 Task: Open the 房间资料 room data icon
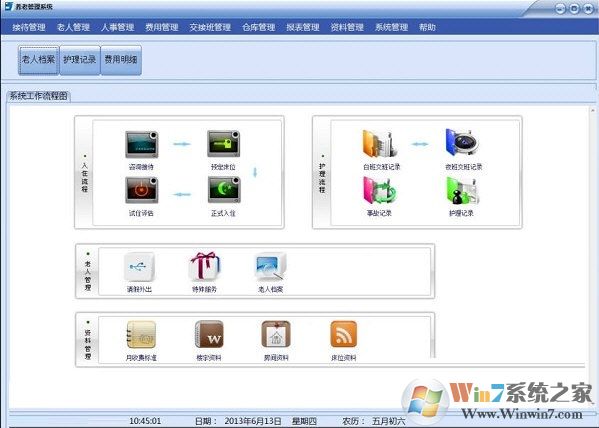pyautogui.click(x=276, y=334)
